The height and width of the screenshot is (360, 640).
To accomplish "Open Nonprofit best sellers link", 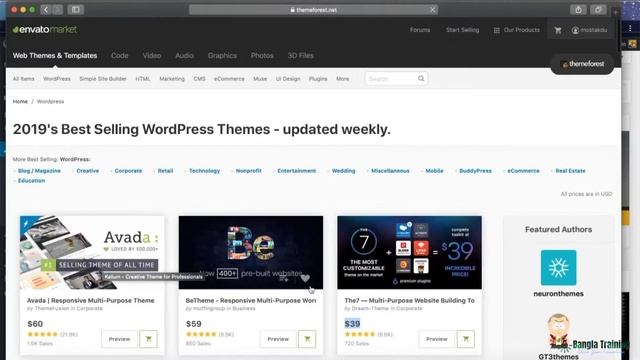I will point(249,171).
